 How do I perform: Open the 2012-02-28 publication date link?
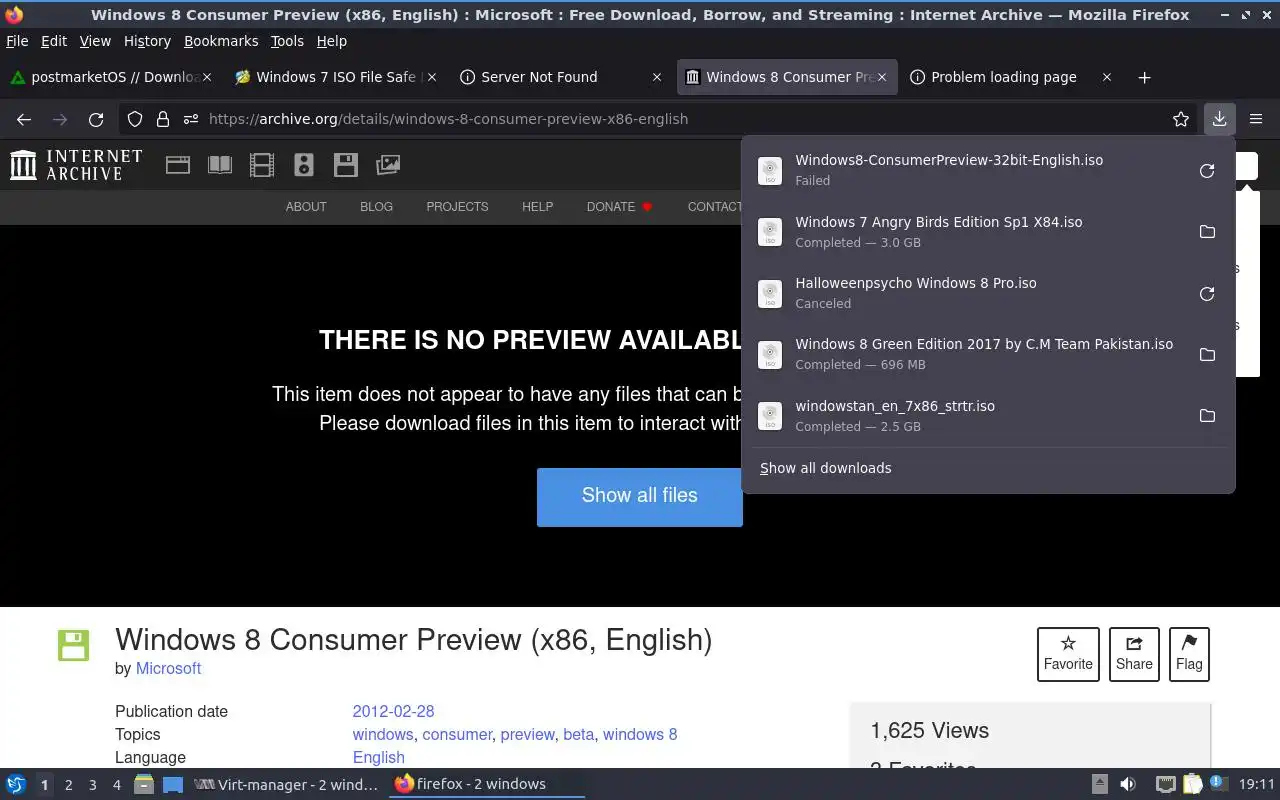click(x=393, y=712)
